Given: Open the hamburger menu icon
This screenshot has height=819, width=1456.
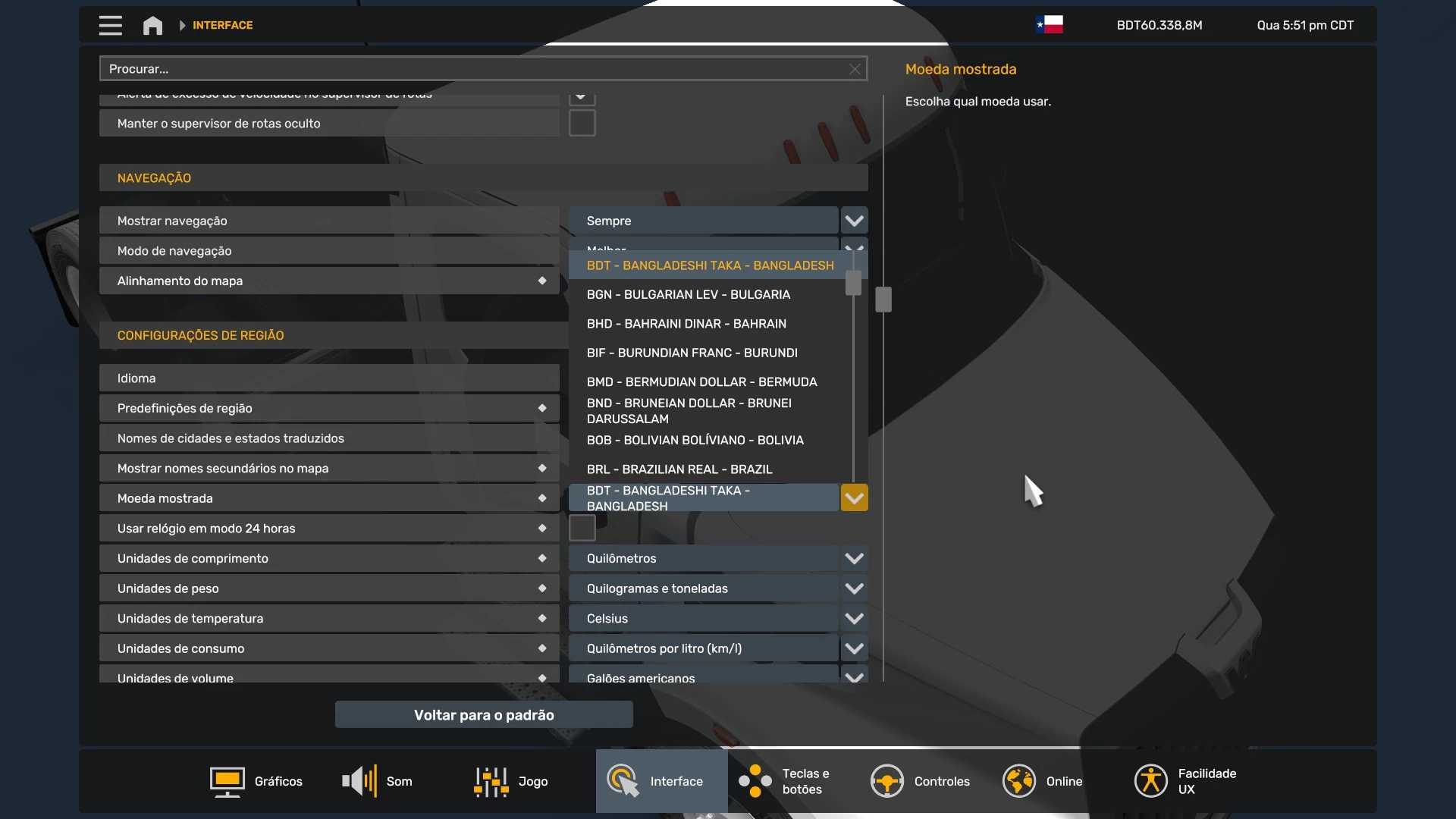Looking at the screenshot, I should coord(110,25).
